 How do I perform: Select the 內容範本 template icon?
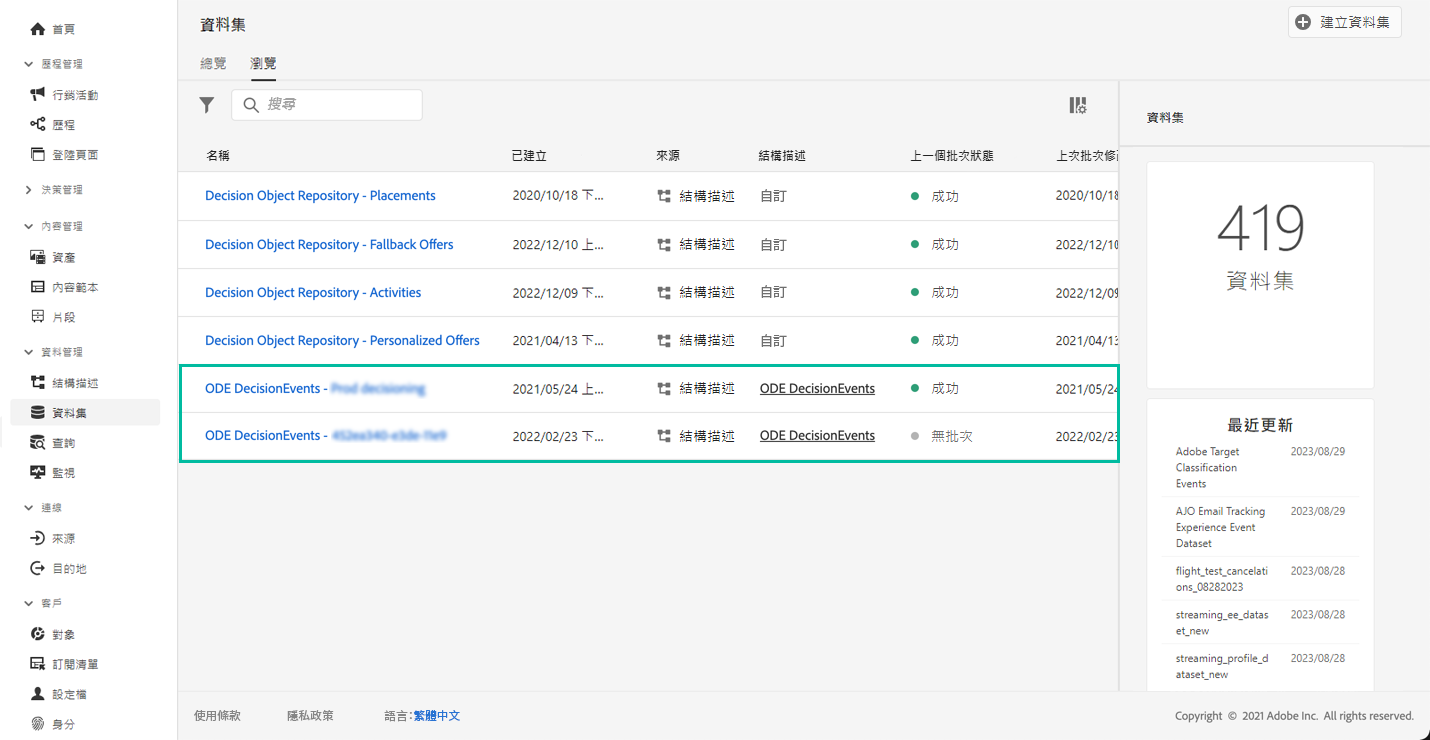click(38, 288)
